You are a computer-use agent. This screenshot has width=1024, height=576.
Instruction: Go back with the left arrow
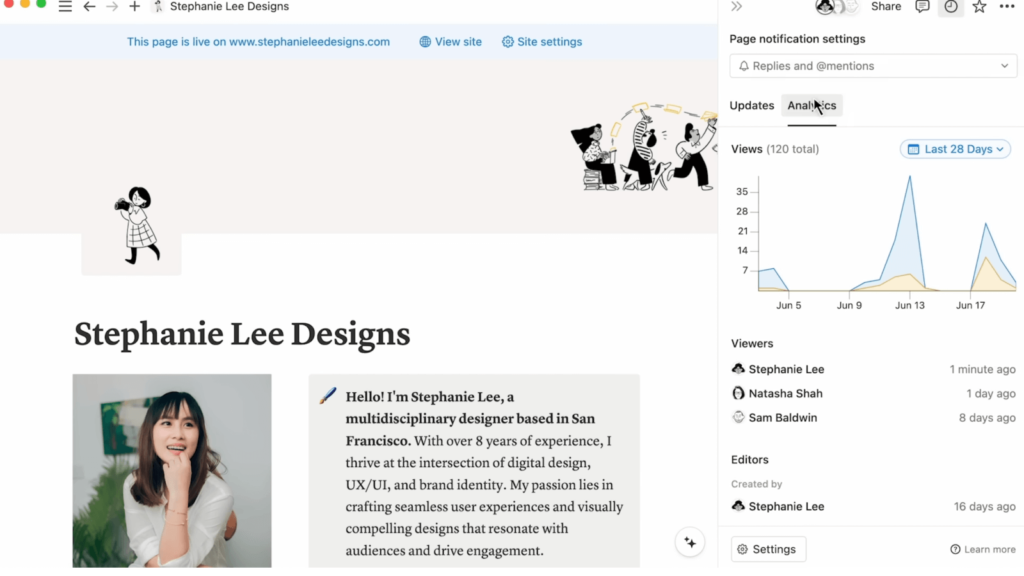coord(89,7)
